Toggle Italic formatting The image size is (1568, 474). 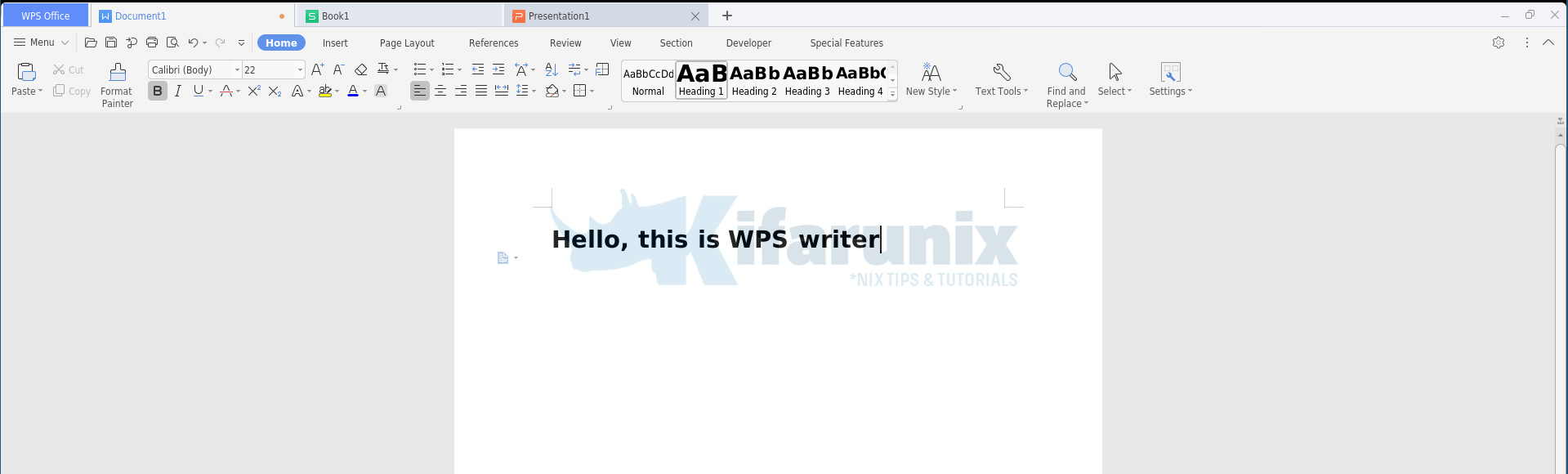point(177,91)
